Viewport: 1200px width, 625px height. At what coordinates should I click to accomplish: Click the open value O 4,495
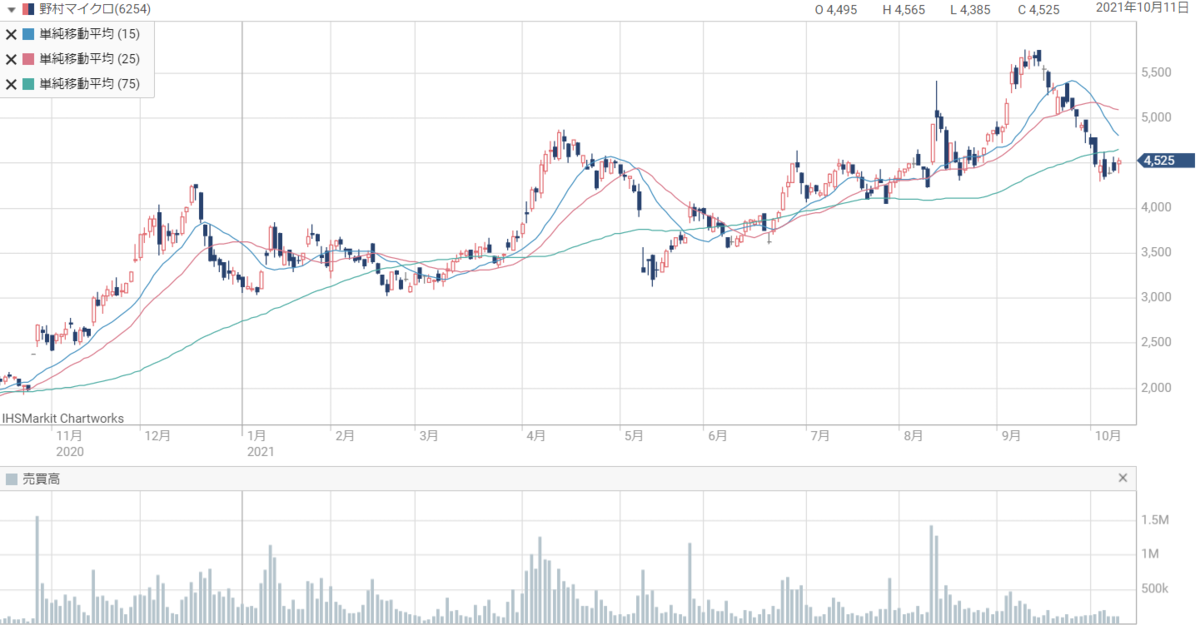point(838,10)
